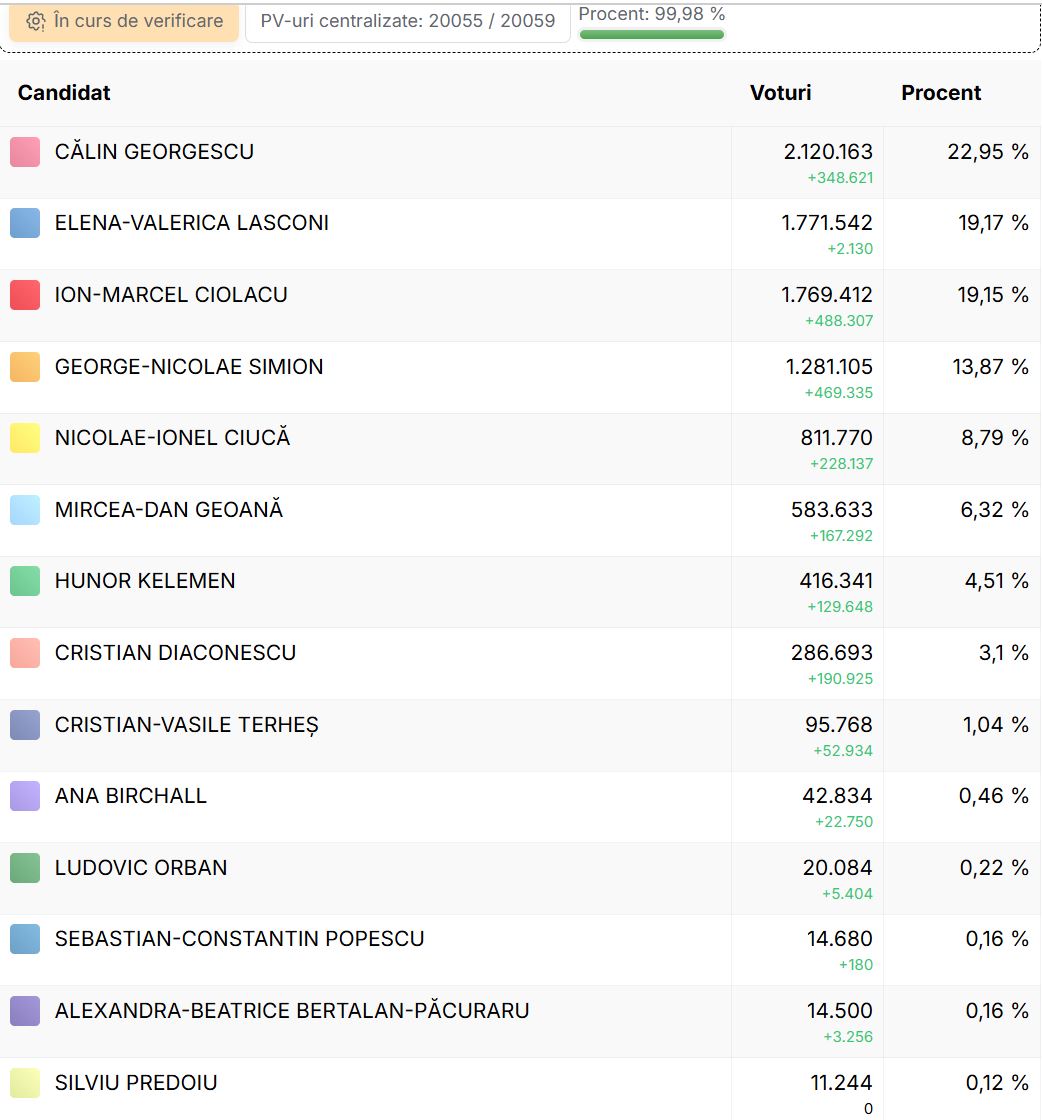This screenshot has width=1042, height=1120.
Task: Sort by the Candidat column header
Action: pos(64,93)
